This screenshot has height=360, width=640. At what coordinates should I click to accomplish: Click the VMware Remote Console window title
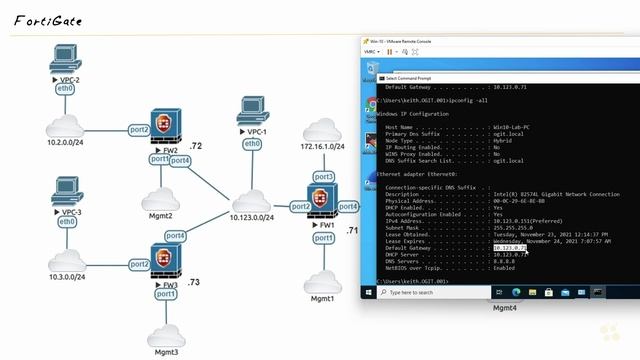[401, 41]
